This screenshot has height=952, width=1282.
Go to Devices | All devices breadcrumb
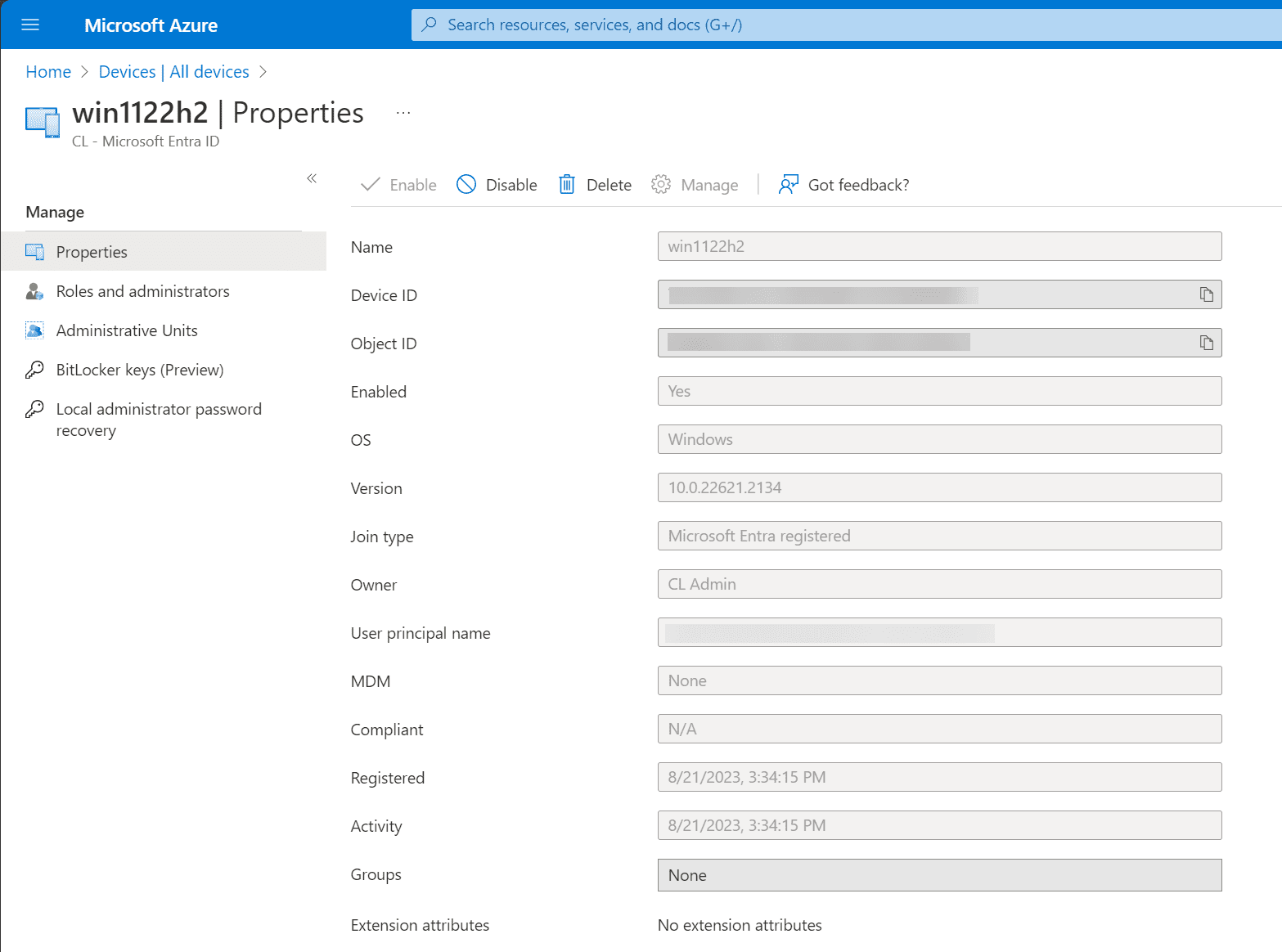click(x=173, y=72)
